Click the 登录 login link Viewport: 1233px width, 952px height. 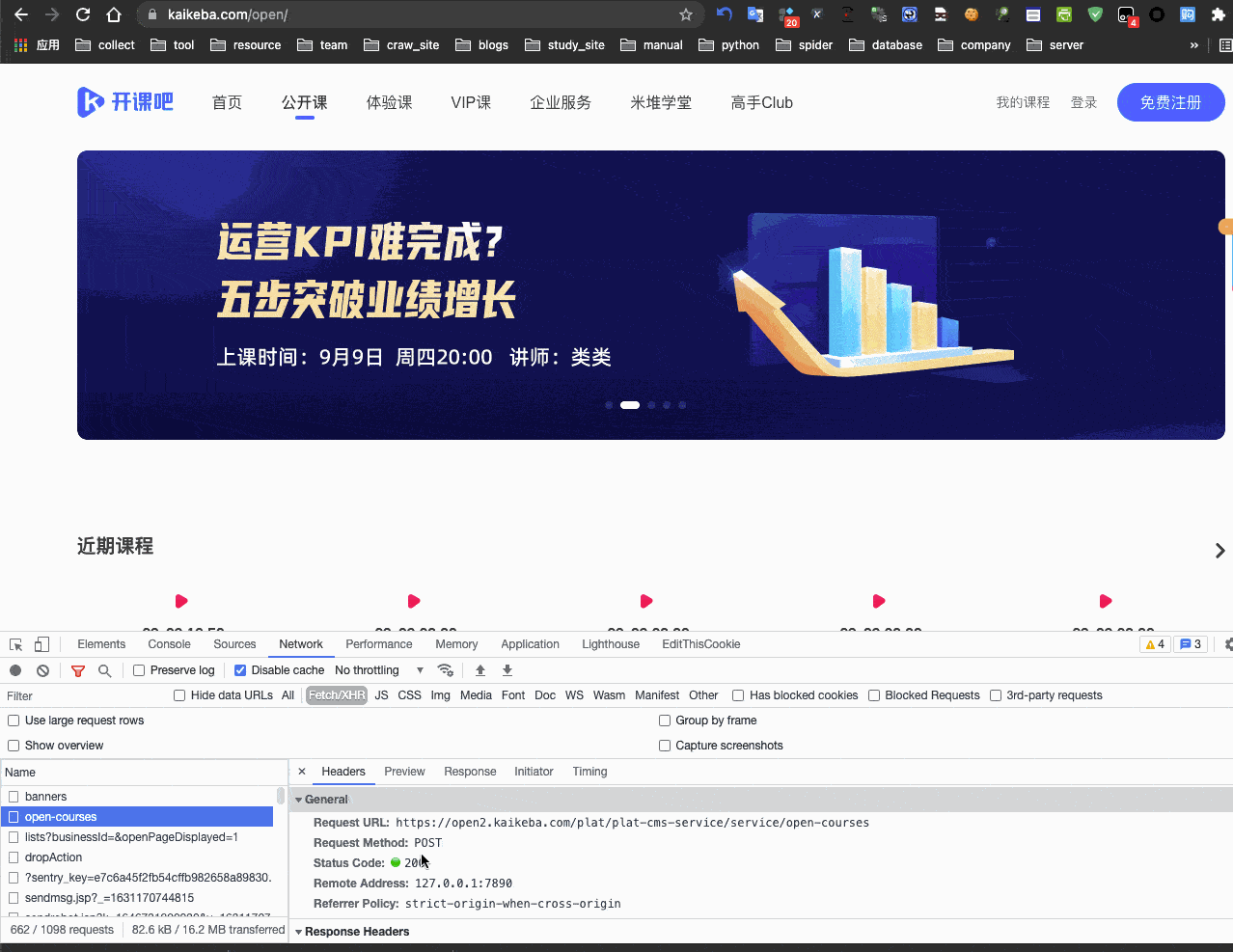pos(1083,102)
